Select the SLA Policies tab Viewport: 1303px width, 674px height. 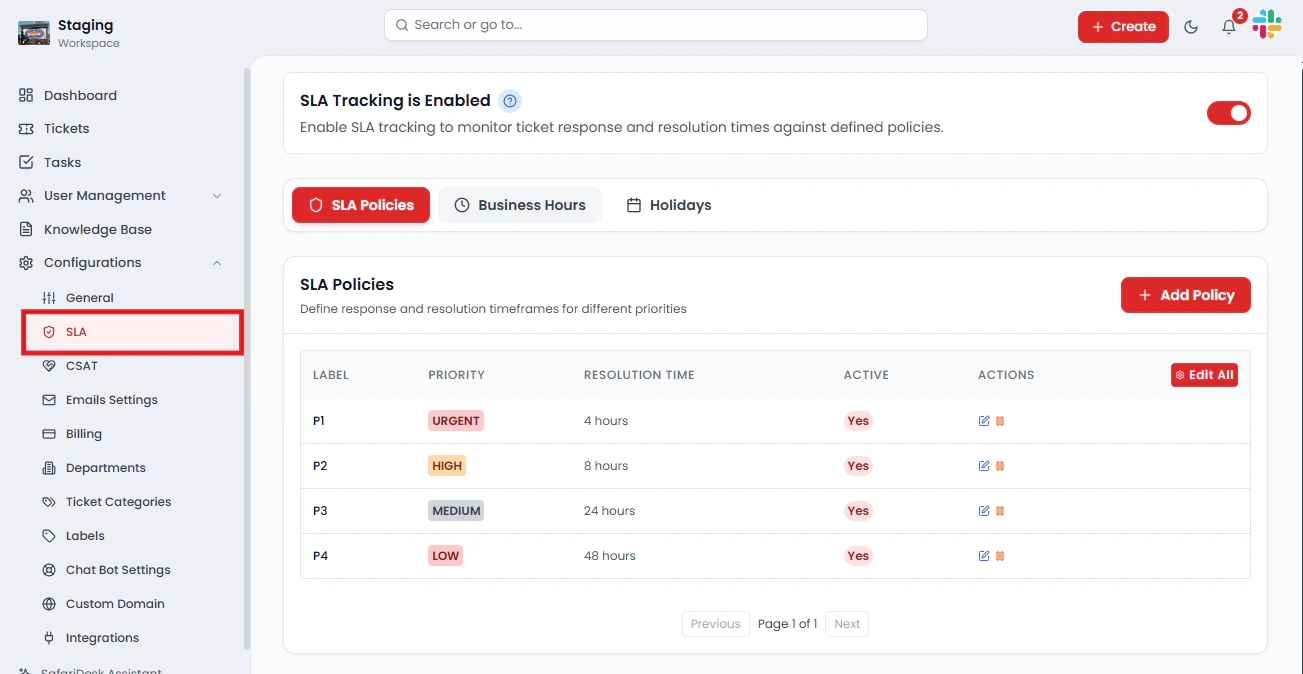point(361,205)
